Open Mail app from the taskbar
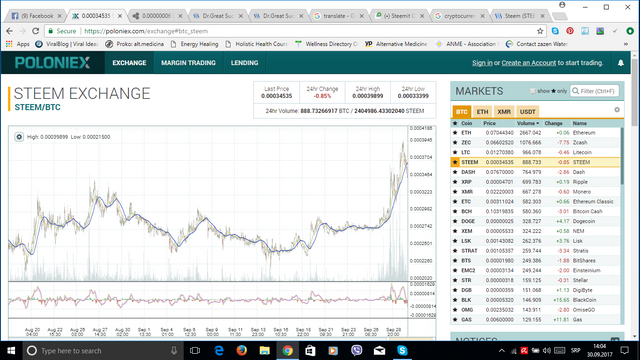Viewport: 640px width, 360px height. tap(380, 351)
